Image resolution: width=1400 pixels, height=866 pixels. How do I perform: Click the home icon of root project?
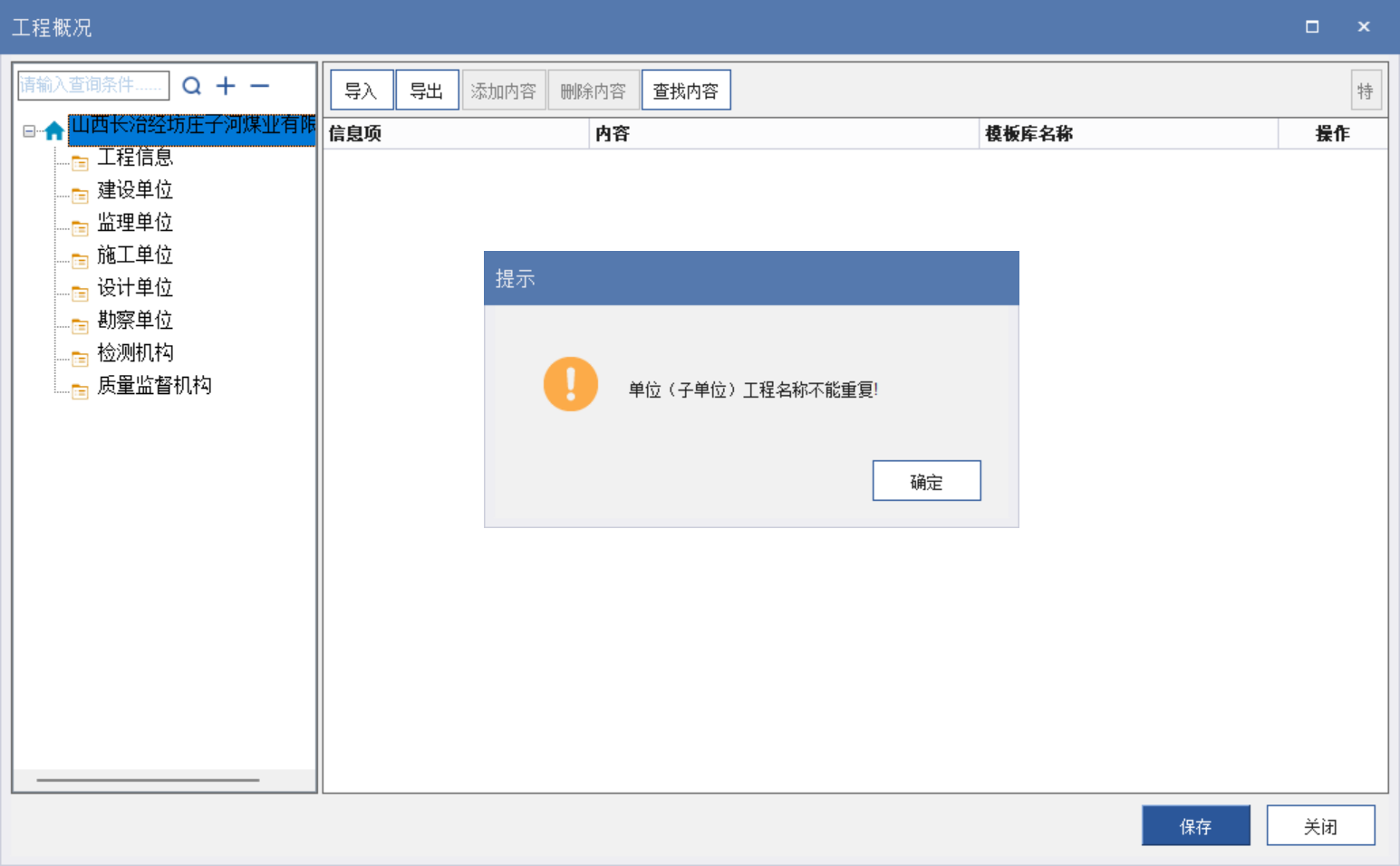click(54, 131)
